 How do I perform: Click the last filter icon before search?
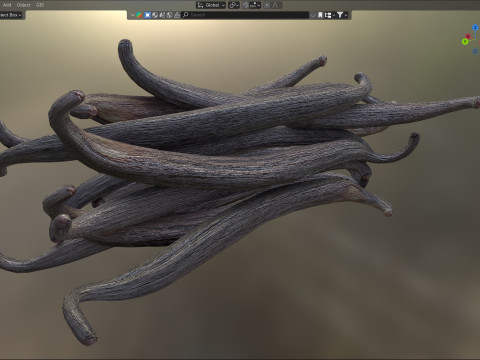click(177, 15)
